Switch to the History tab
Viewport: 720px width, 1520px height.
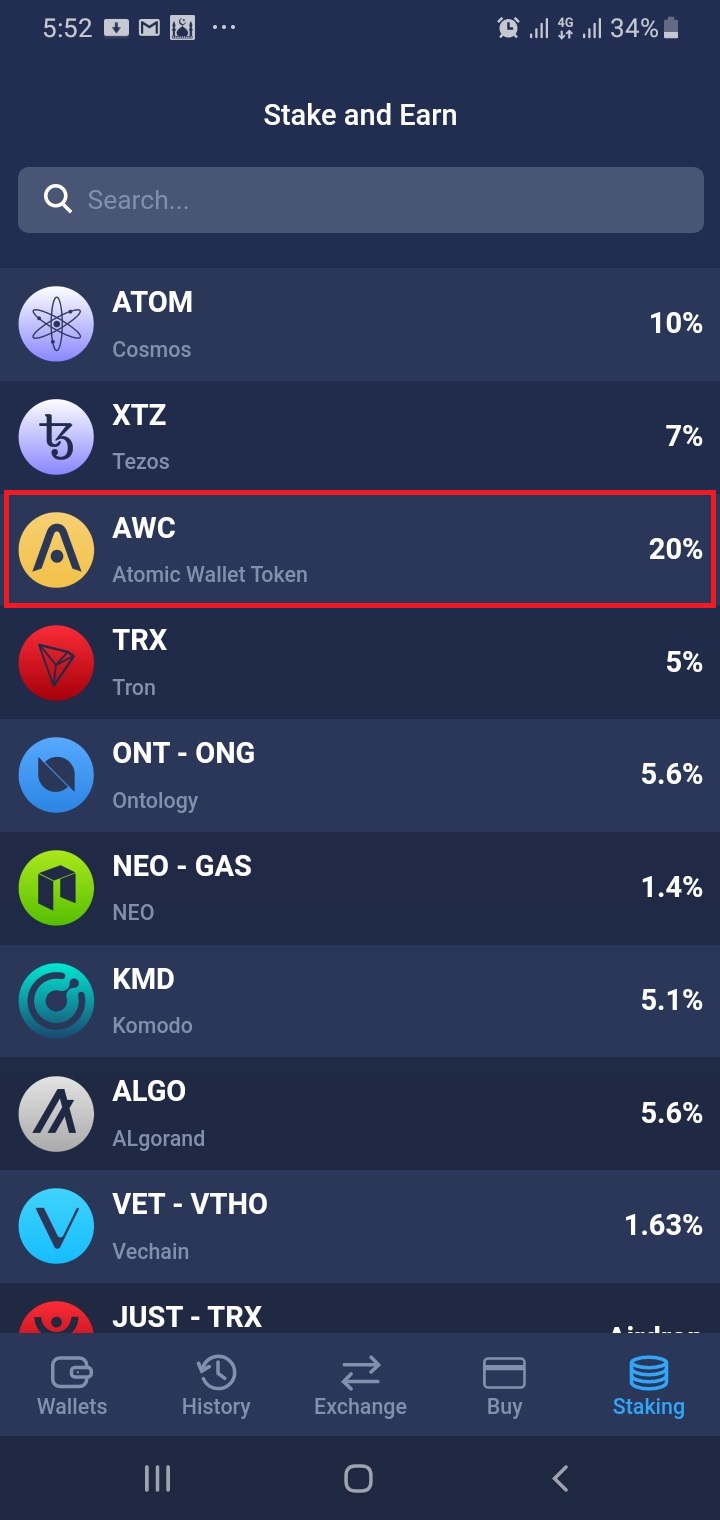216,1385
